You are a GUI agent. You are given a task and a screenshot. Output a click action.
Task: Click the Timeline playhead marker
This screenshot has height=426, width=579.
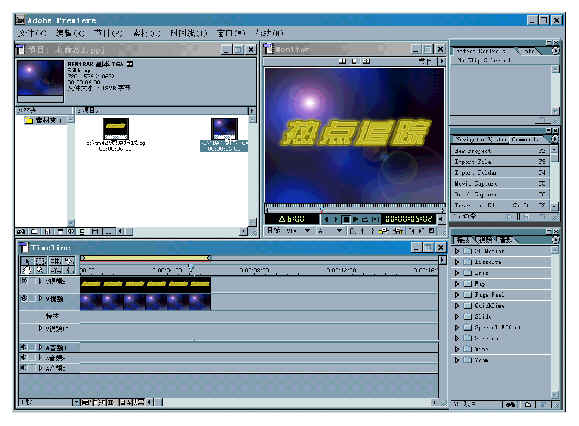pos(191,268)
